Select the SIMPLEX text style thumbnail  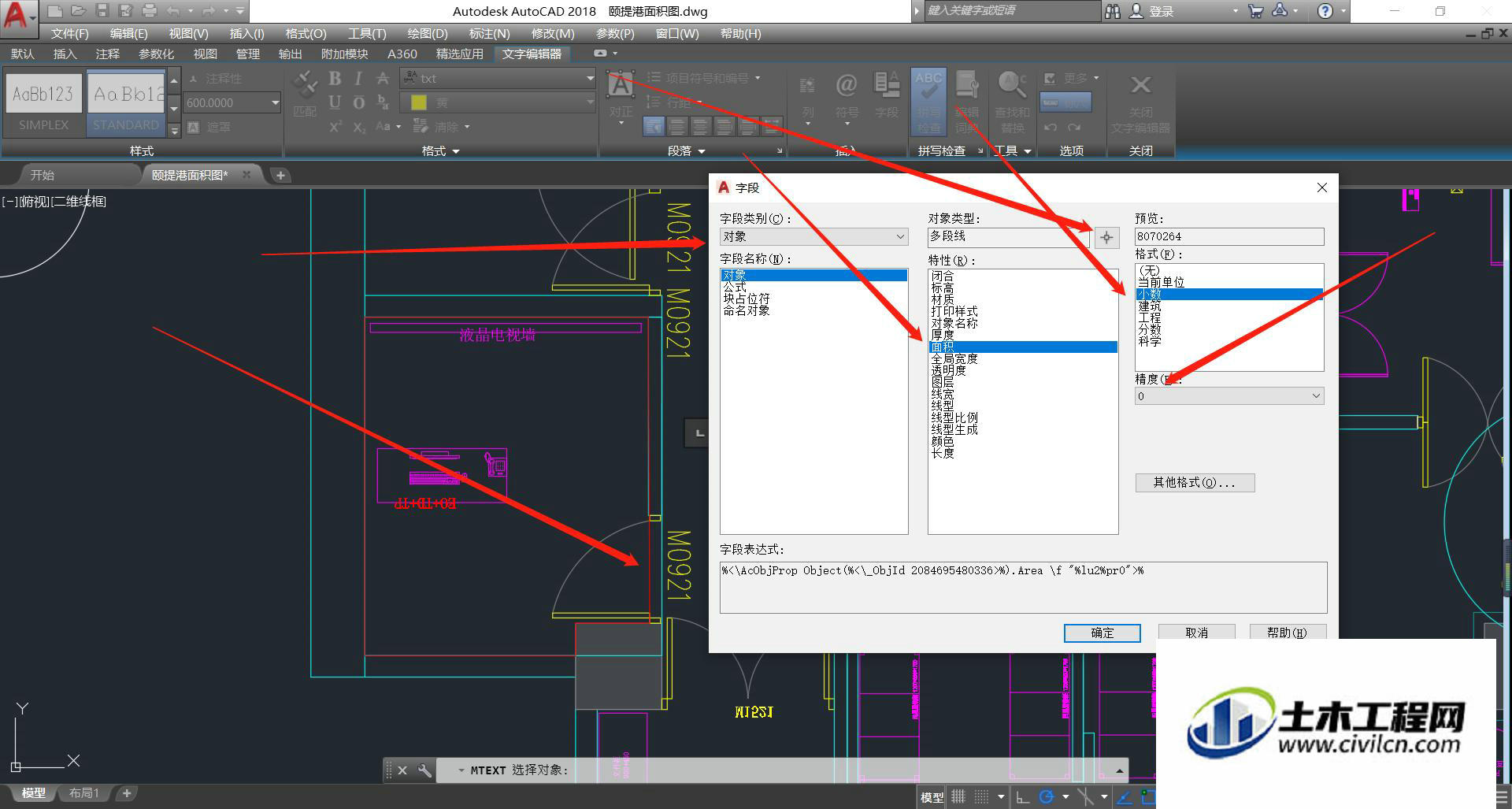[x=44, y=102]
